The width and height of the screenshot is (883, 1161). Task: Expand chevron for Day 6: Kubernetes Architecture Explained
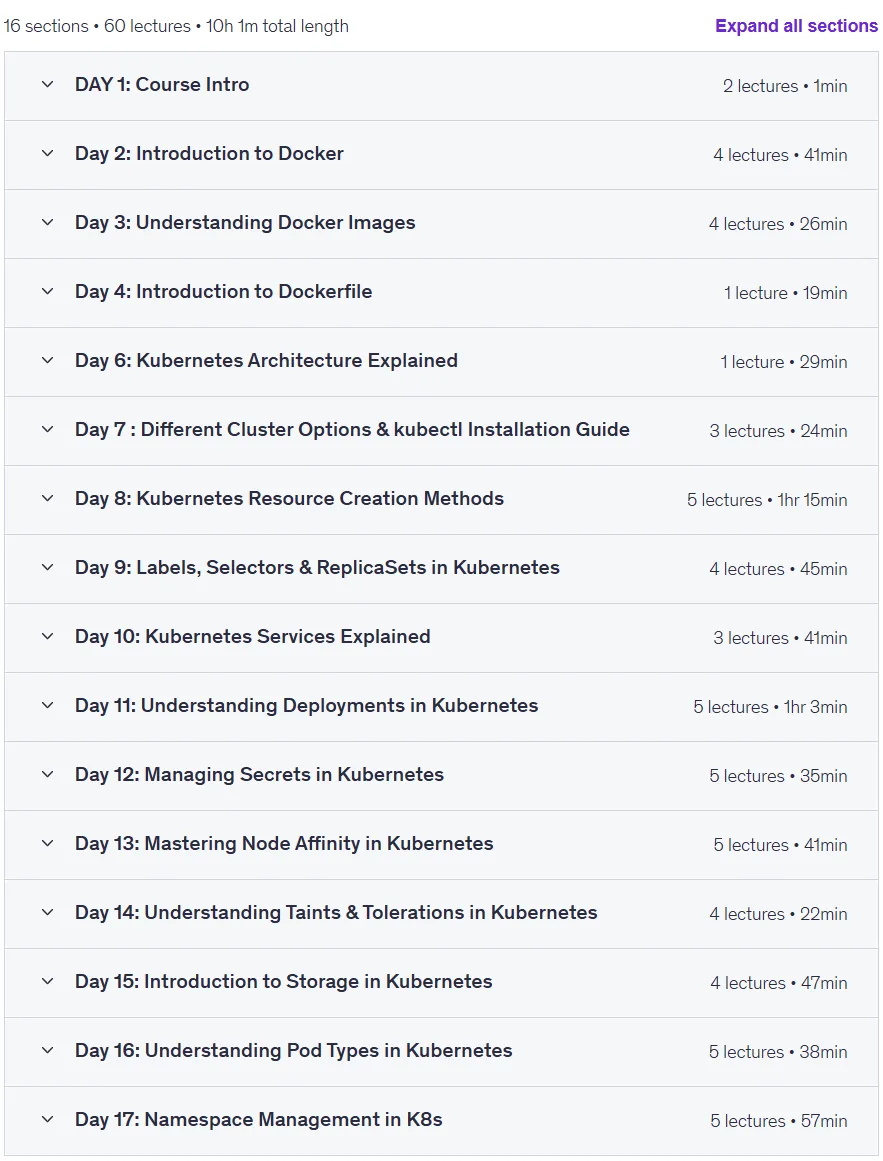pyautogui.click(x=47, y=360)
